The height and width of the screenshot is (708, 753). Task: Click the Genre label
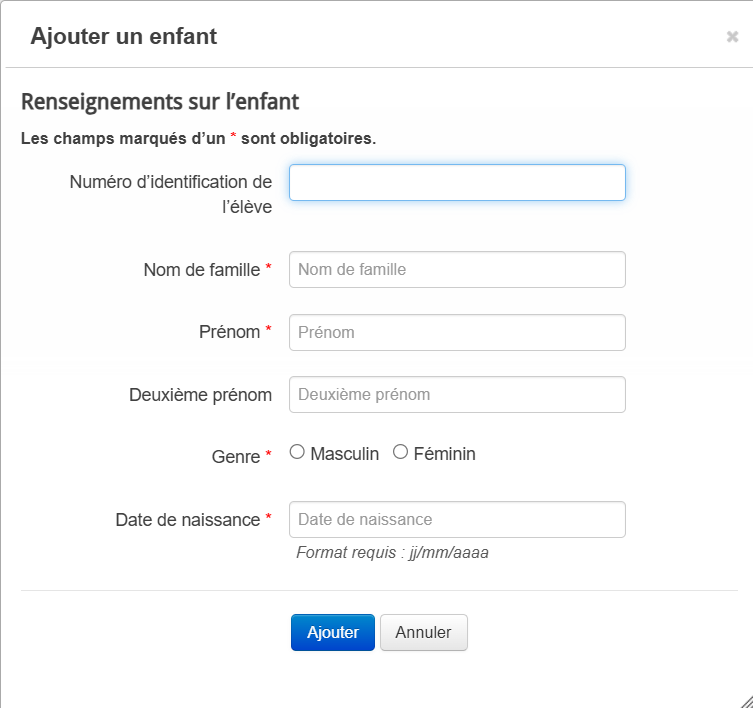click(x=236, y=456)
